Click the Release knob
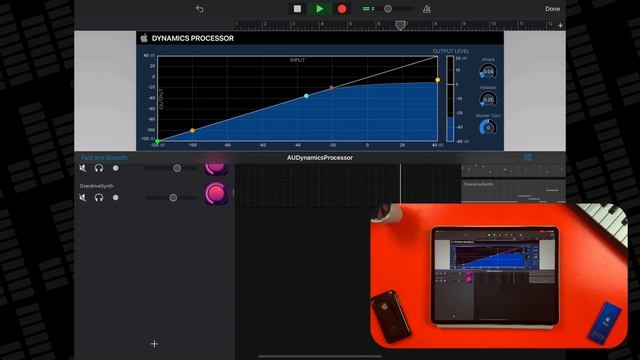Screen dimensions: 640x360 point(488,99)
